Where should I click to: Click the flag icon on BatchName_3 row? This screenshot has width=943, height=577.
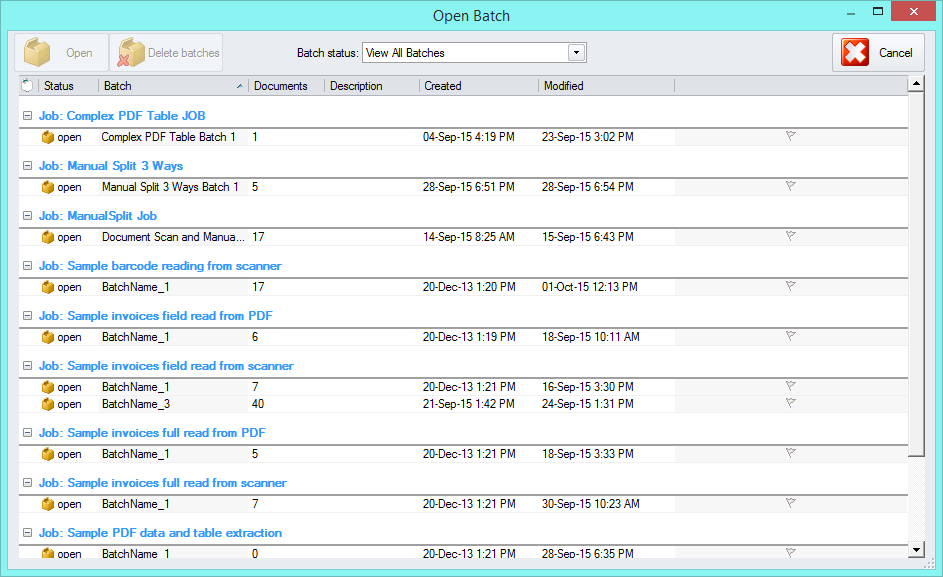click(790, 403)
